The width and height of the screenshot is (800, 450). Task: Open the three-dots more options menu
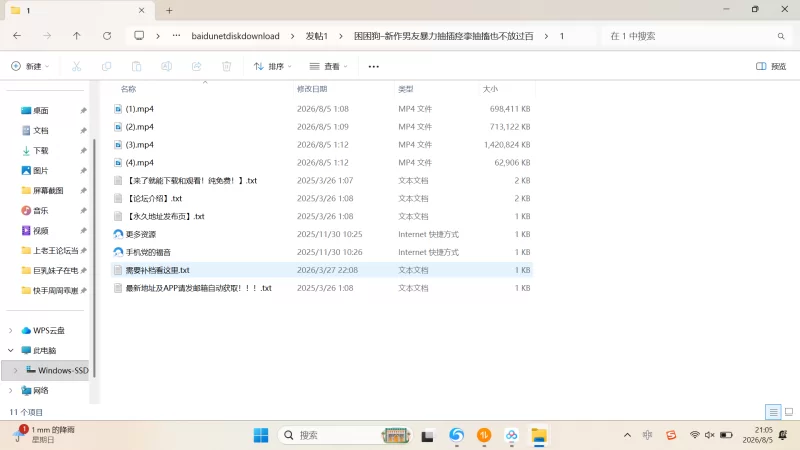point(373,66)
